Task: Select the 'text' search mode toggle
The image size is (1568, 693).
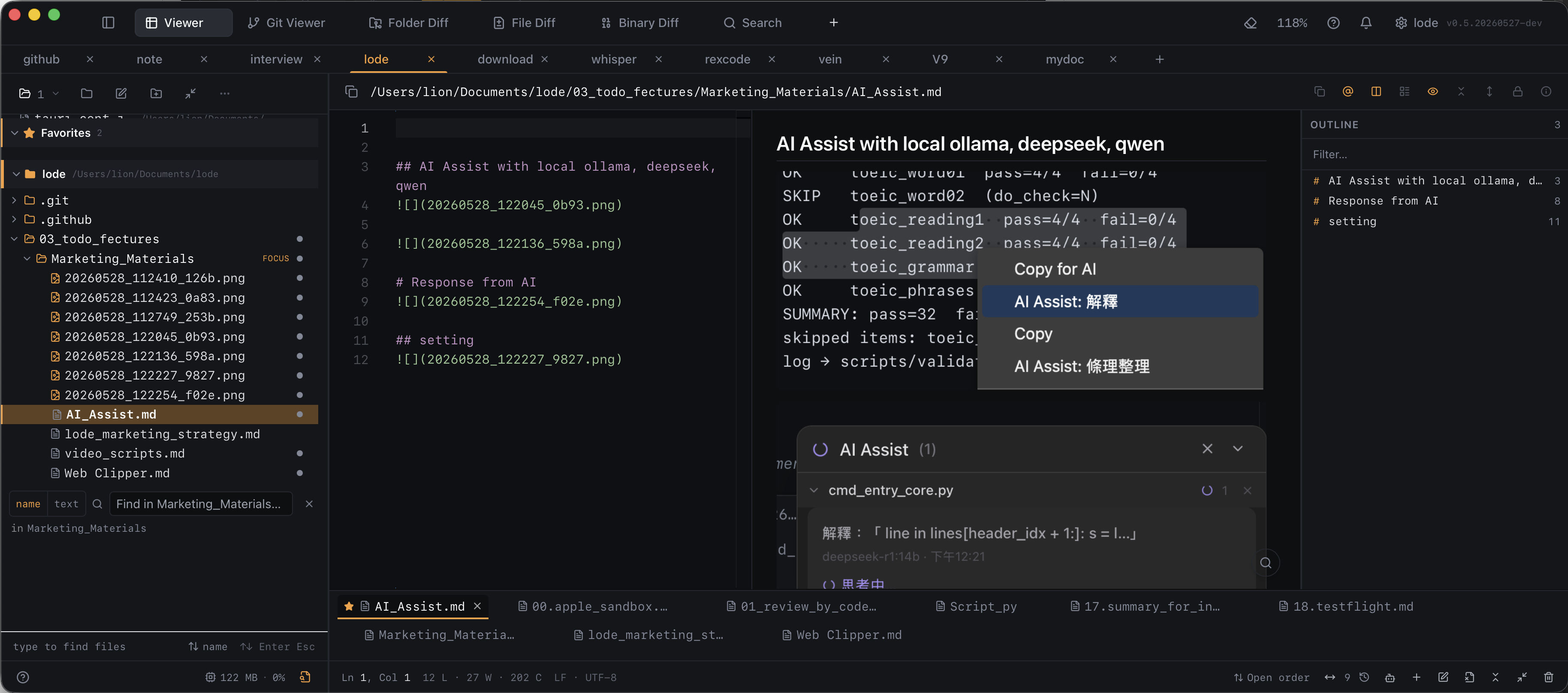Action: click(x=66, y=504)
